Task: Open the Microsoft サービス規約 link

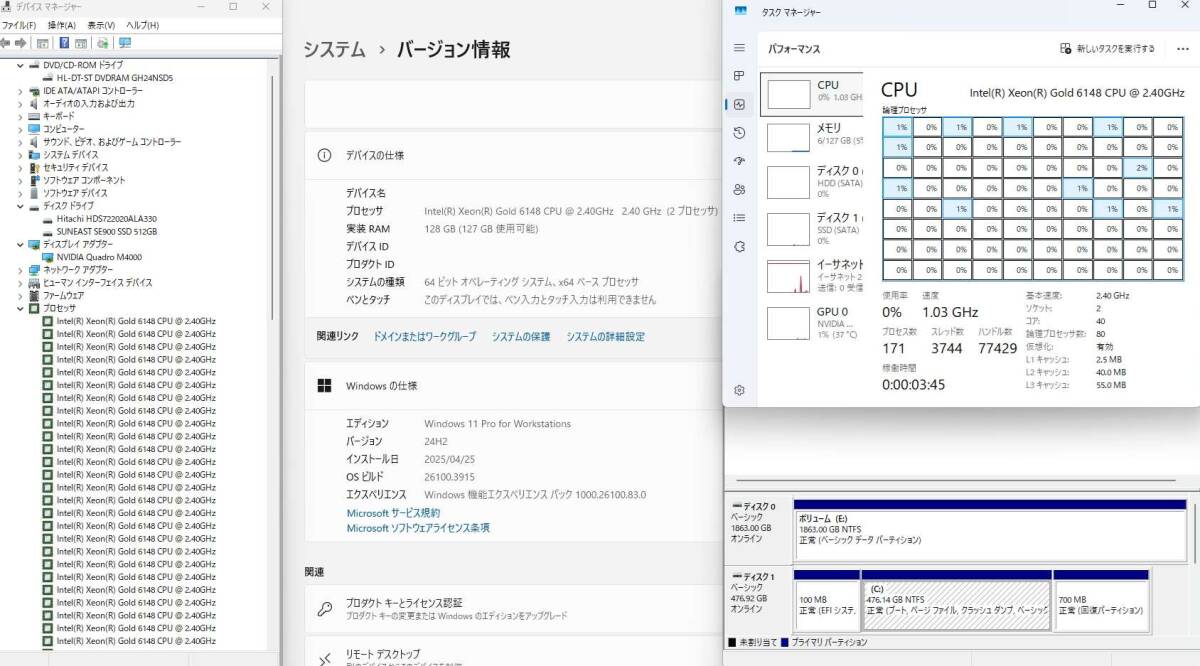Action: tap(393, 513)
